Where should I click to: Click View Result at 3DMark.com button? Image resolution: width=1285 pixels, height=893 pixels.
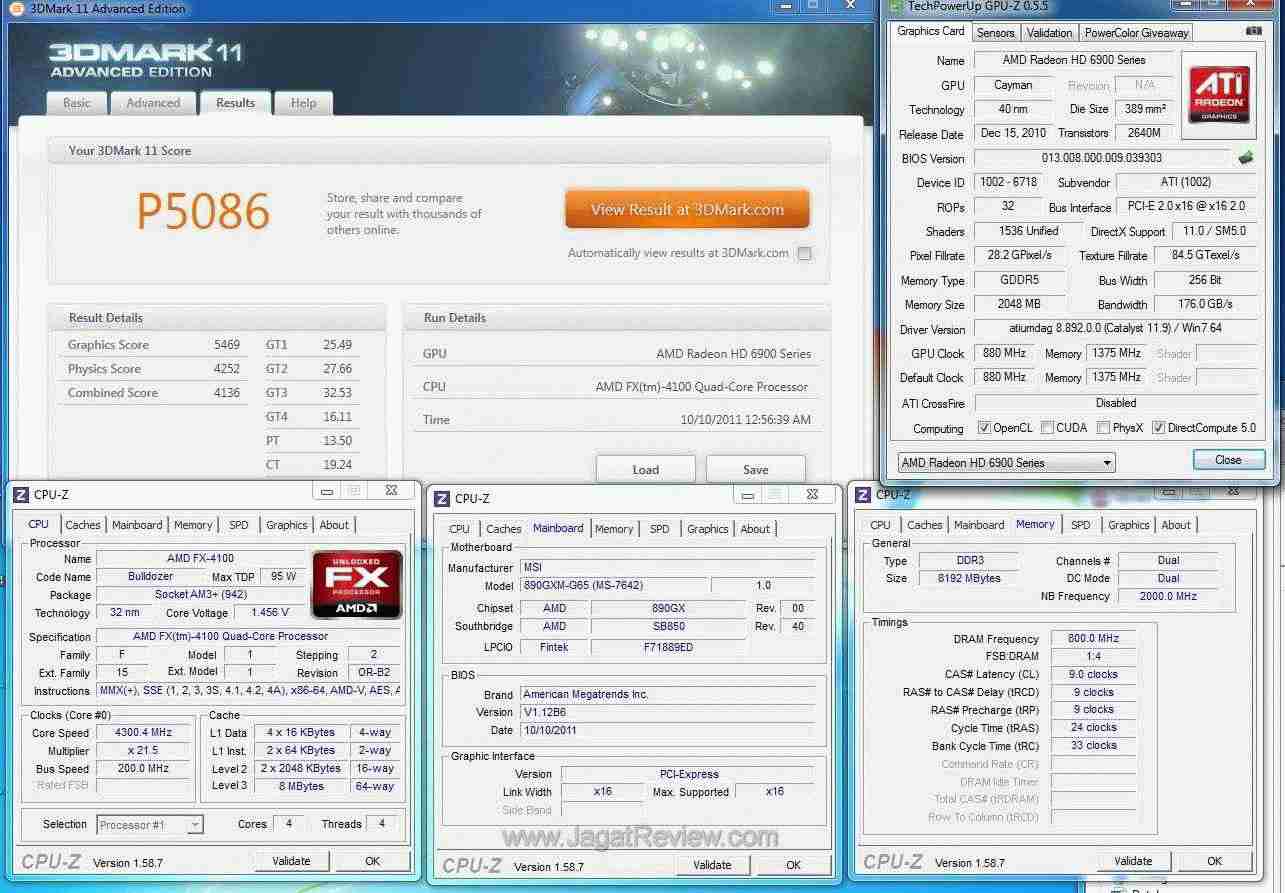tap(686, 210)
